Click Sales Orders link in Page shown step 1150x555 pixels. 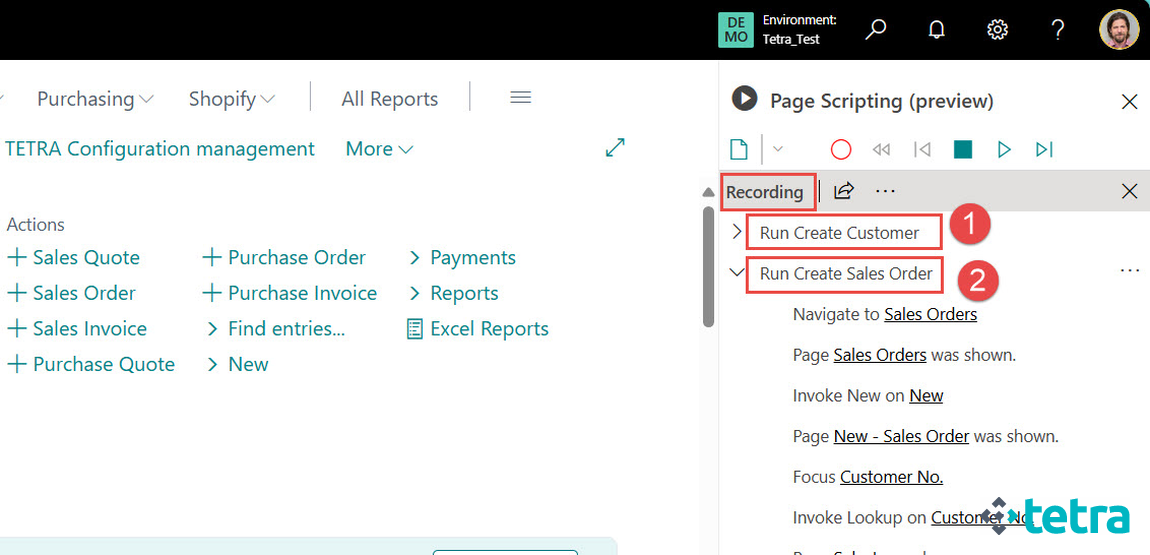click(879, 355)
